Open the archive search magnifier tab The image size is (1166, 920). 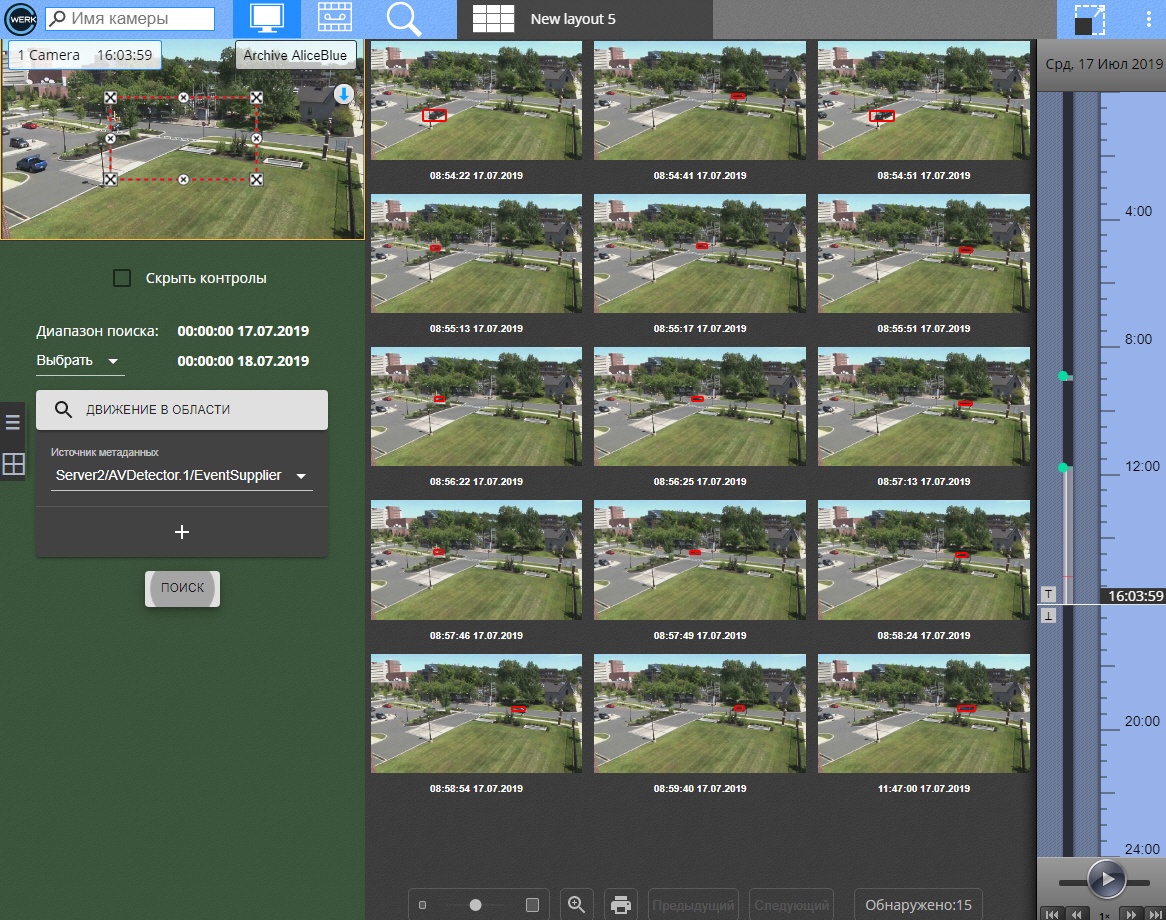(x=404, y=19)
